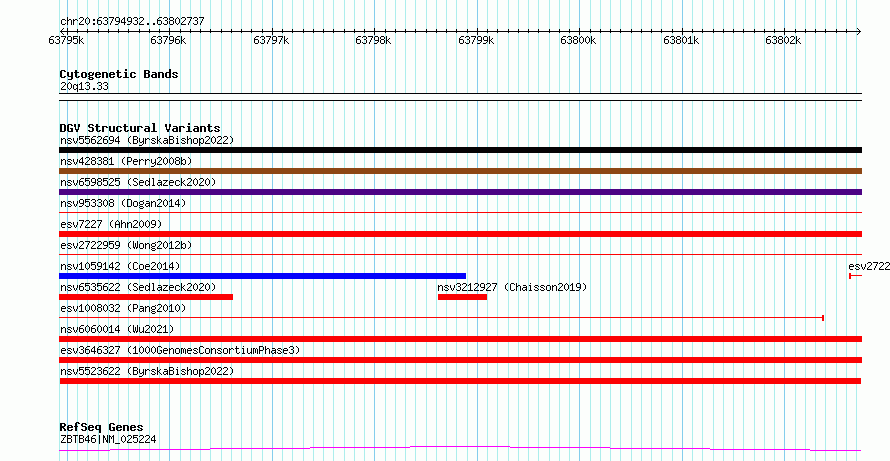Click the 63795k ruler tick label
The height and width of the screenshot is (461, 890).
pyautogui.click(x=66, y=40)
